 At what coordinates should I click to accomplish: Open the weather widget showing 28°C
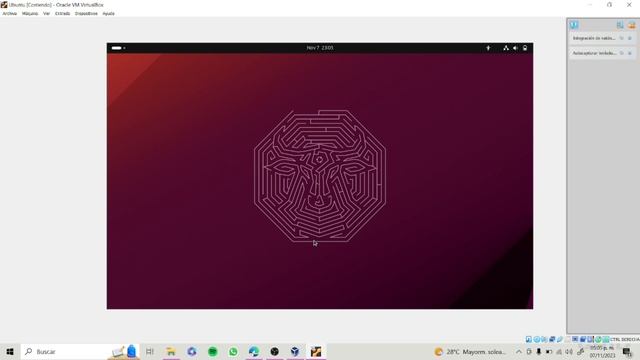pos(470,352)
